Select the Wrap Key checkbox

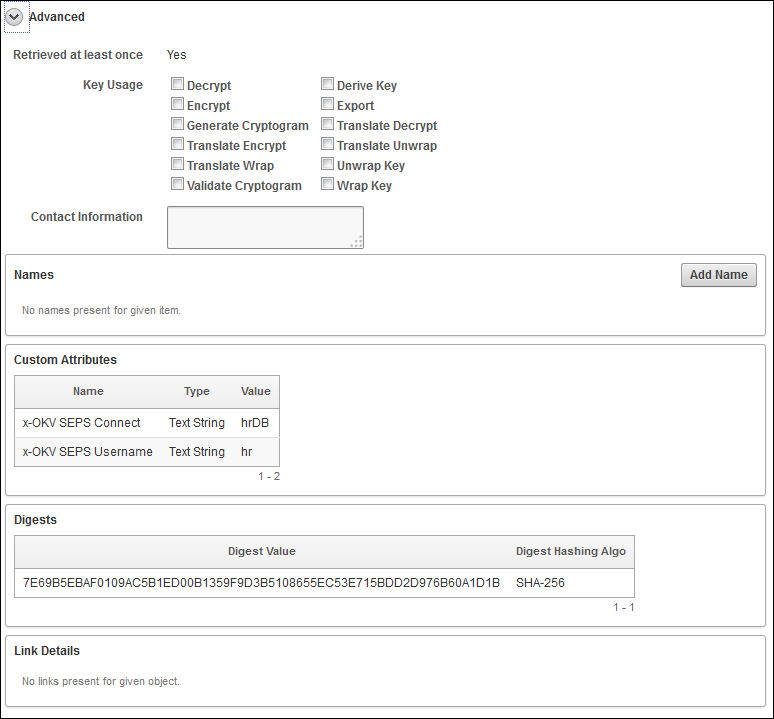tap(327, 184)
